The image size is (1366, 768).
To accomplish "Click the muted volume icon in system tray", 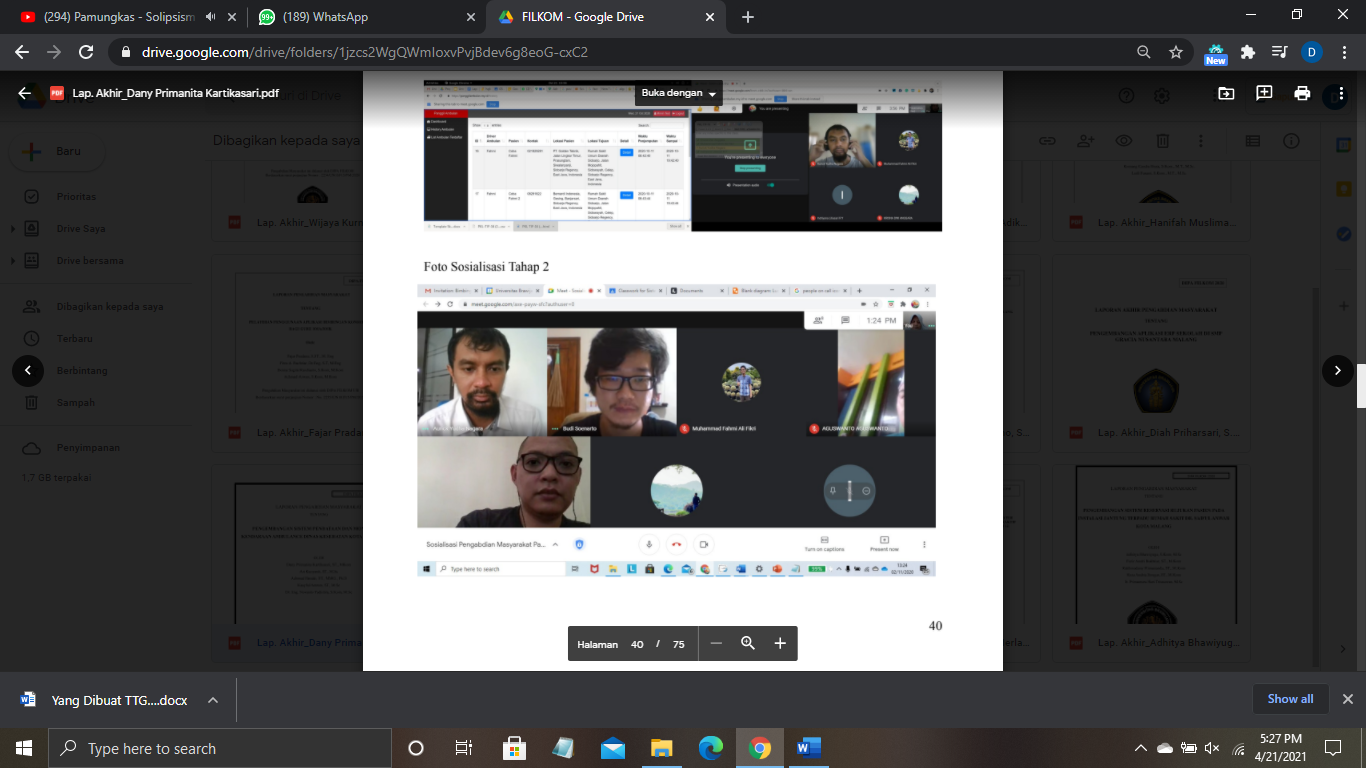I will (x=1212, y=748).
